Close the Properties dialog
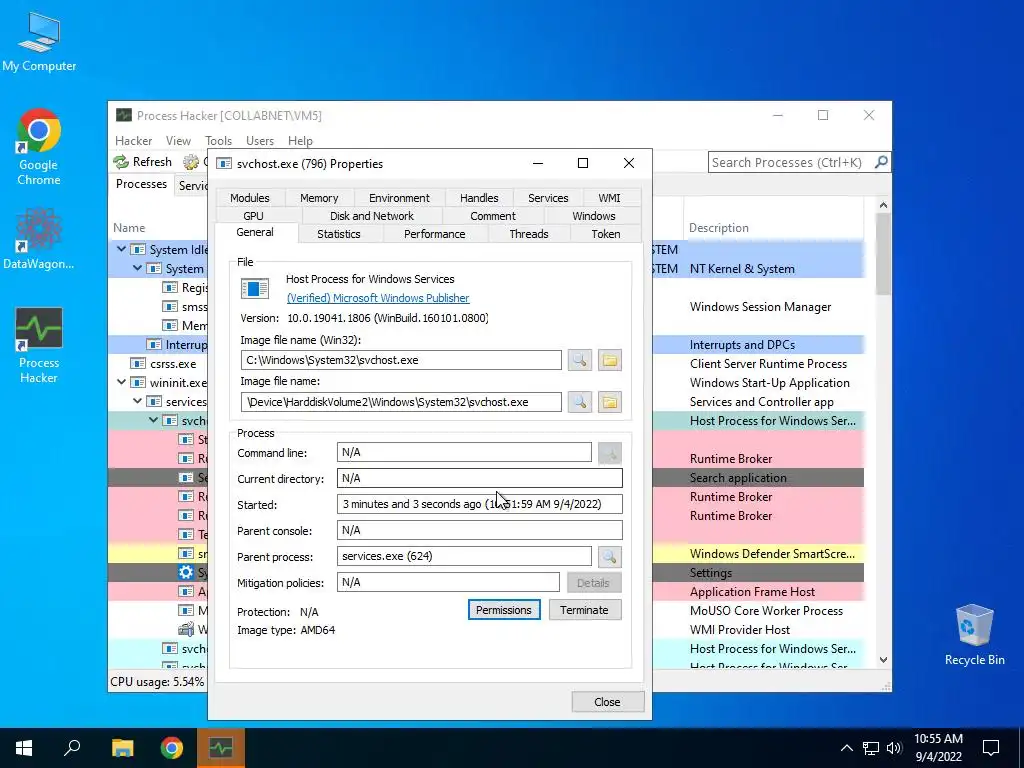The height and width of the screenshot is (768, 1024). click(607, 702)
